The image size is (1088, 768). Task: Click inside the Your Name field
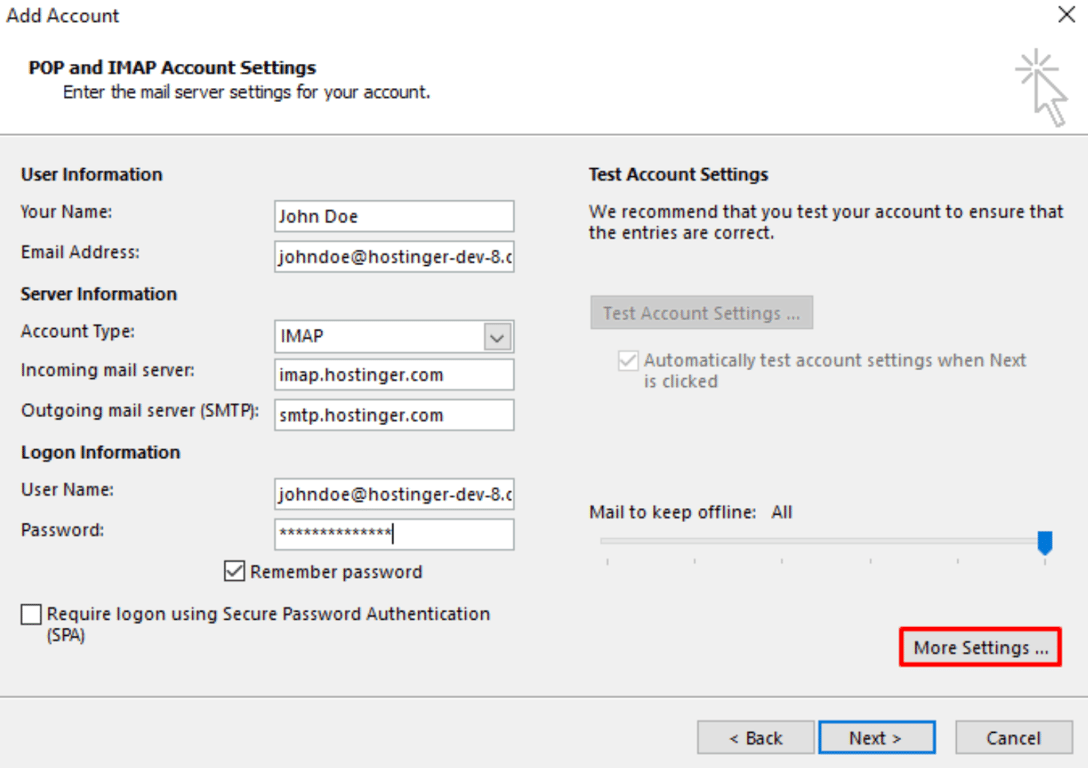tap(393, 216)
